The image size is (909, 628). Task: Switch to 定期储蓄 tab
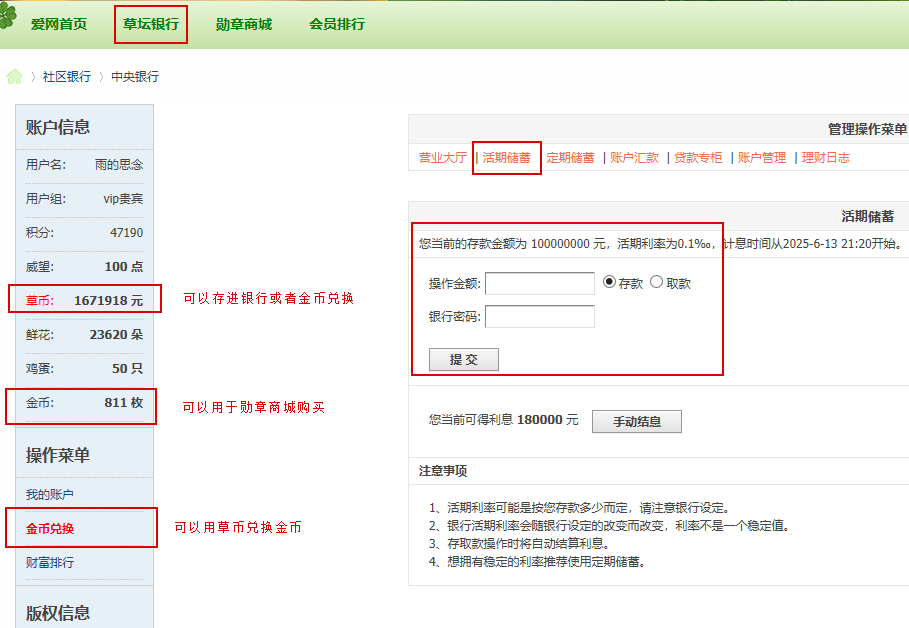[x=570, y=158]
